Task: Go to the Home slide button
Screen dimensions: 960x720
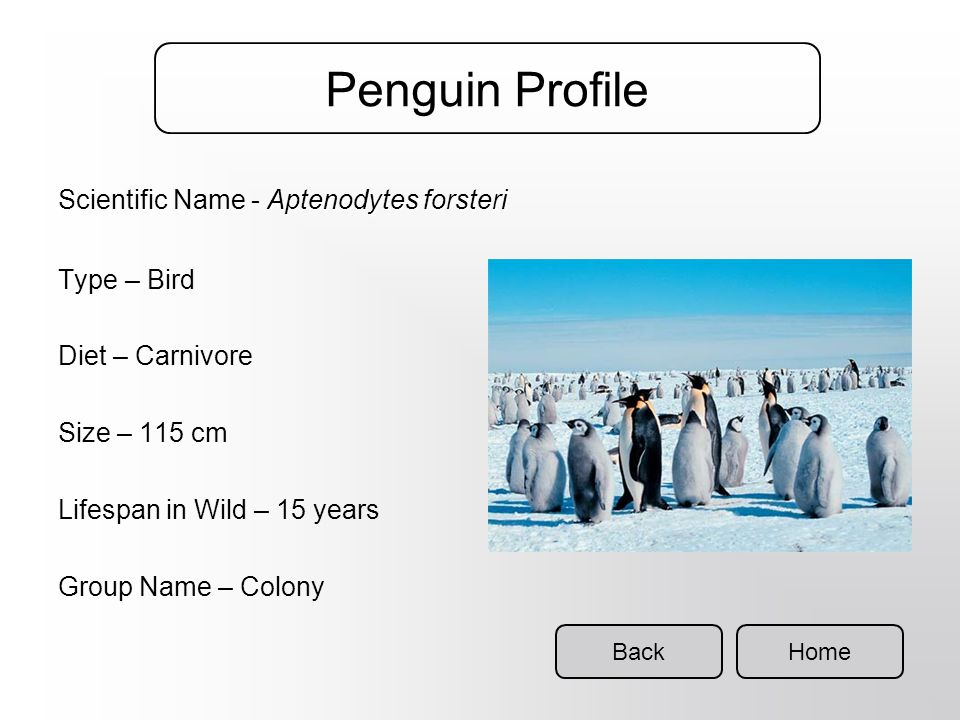Action: [820, 651]
